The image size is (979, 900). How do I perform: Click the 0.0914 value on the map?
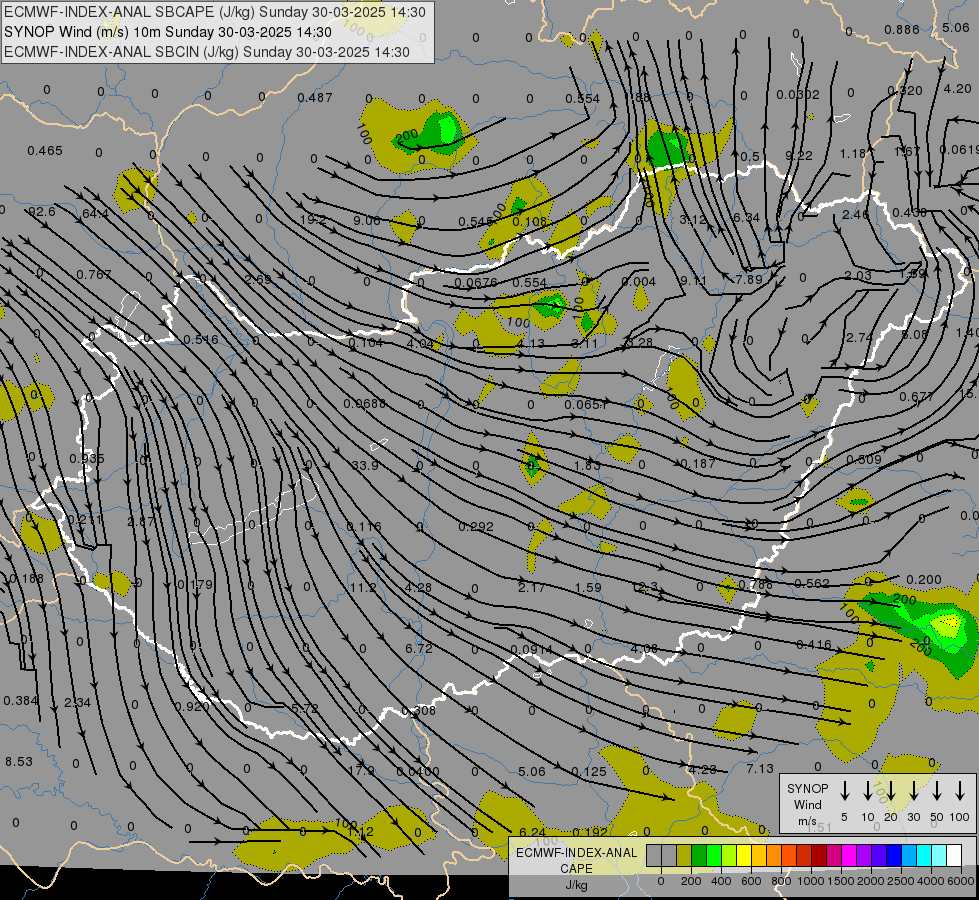(531, 650)
